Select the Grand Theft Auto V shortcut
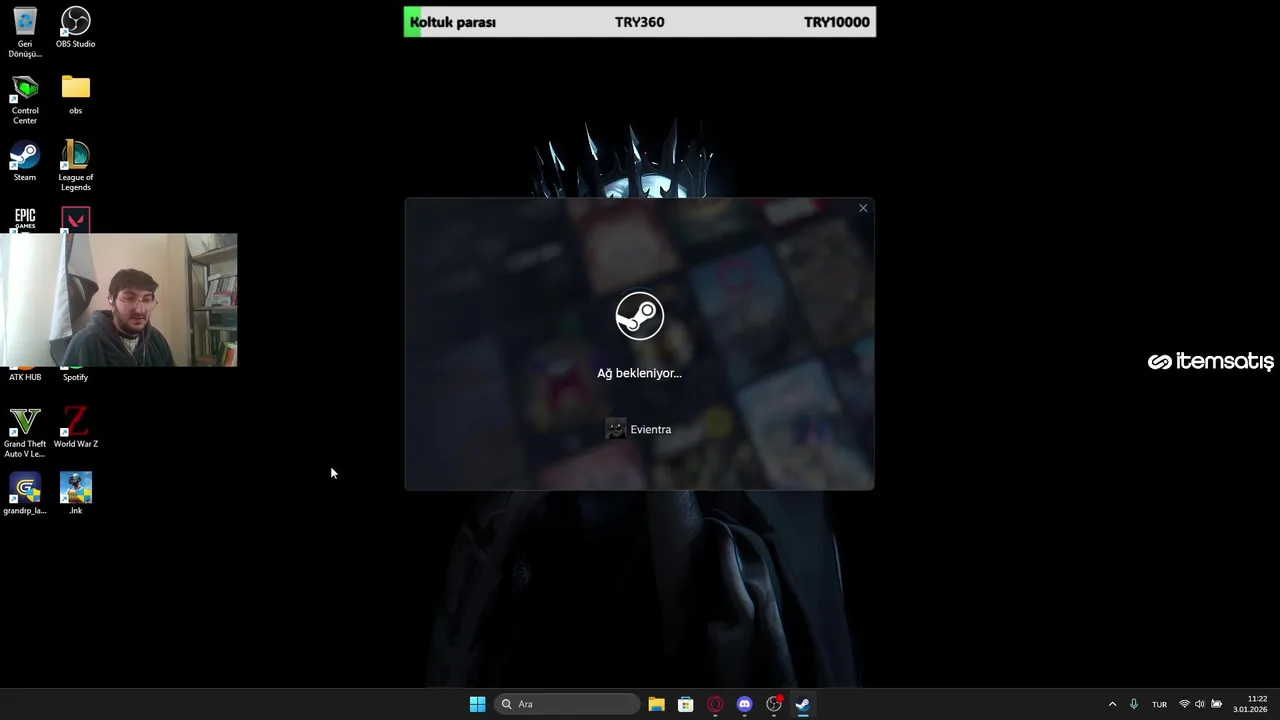Image resolution: width=1280 pixels, height=720 pixels. click(25, 432)
